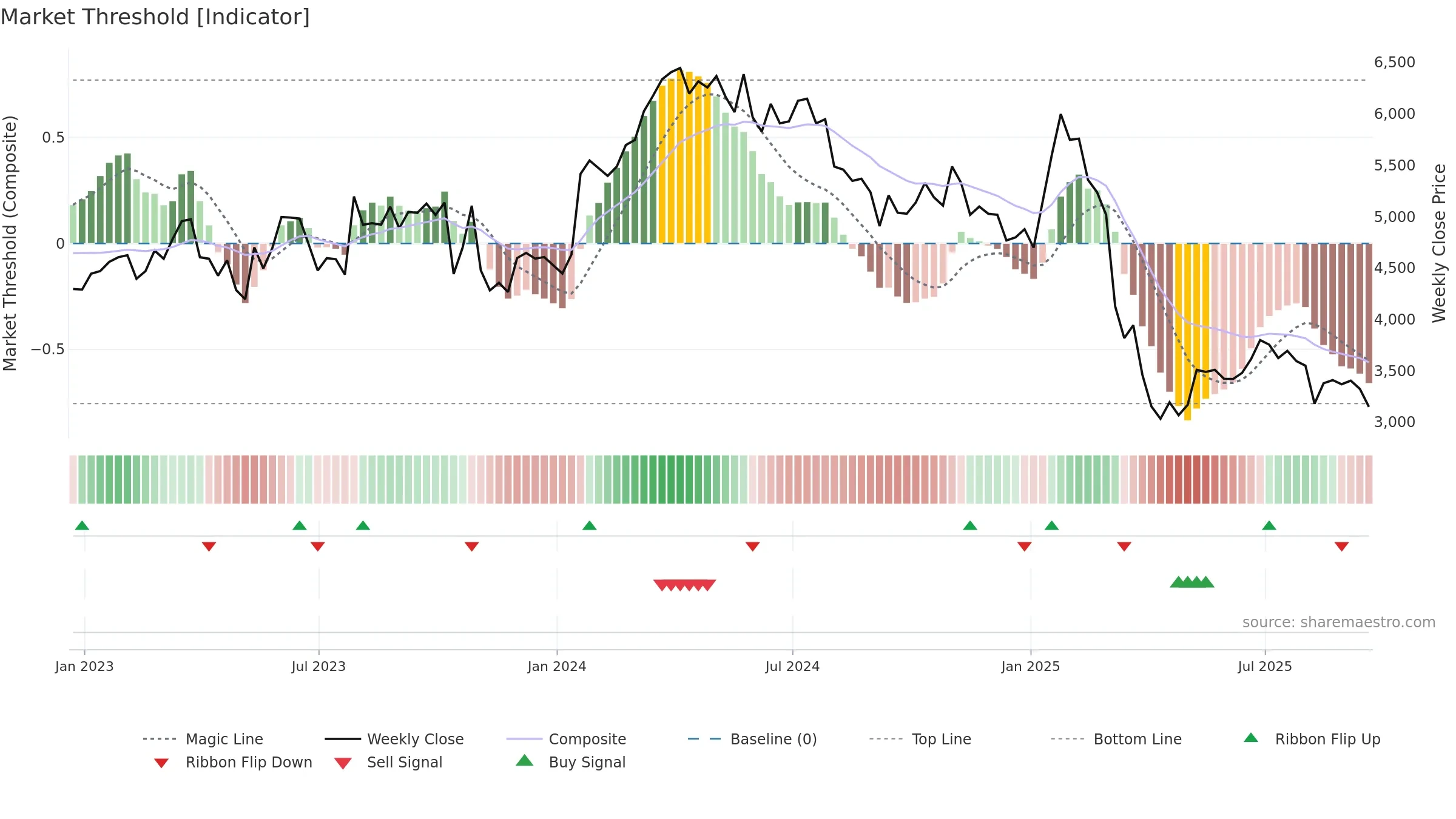Click the 3,500 price axis tick label

point(1395,371)
